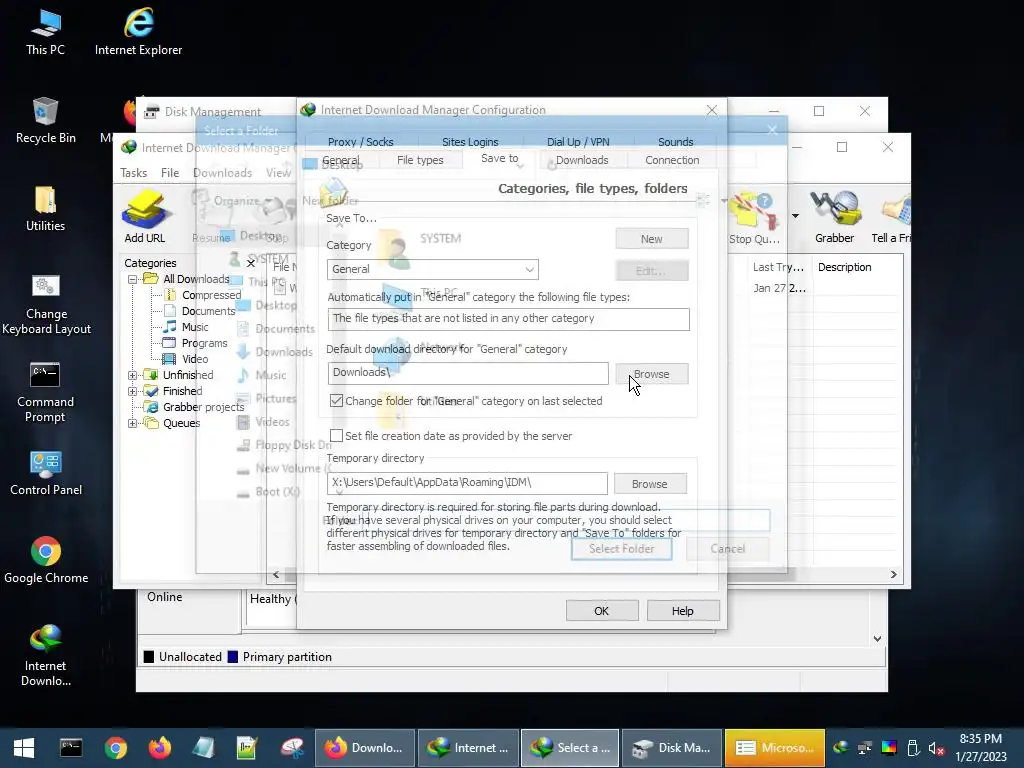The width and height of the screenshot is (1024, 768).
Task: Enable Set file creation date checkbox
Action: click(336, 436)
